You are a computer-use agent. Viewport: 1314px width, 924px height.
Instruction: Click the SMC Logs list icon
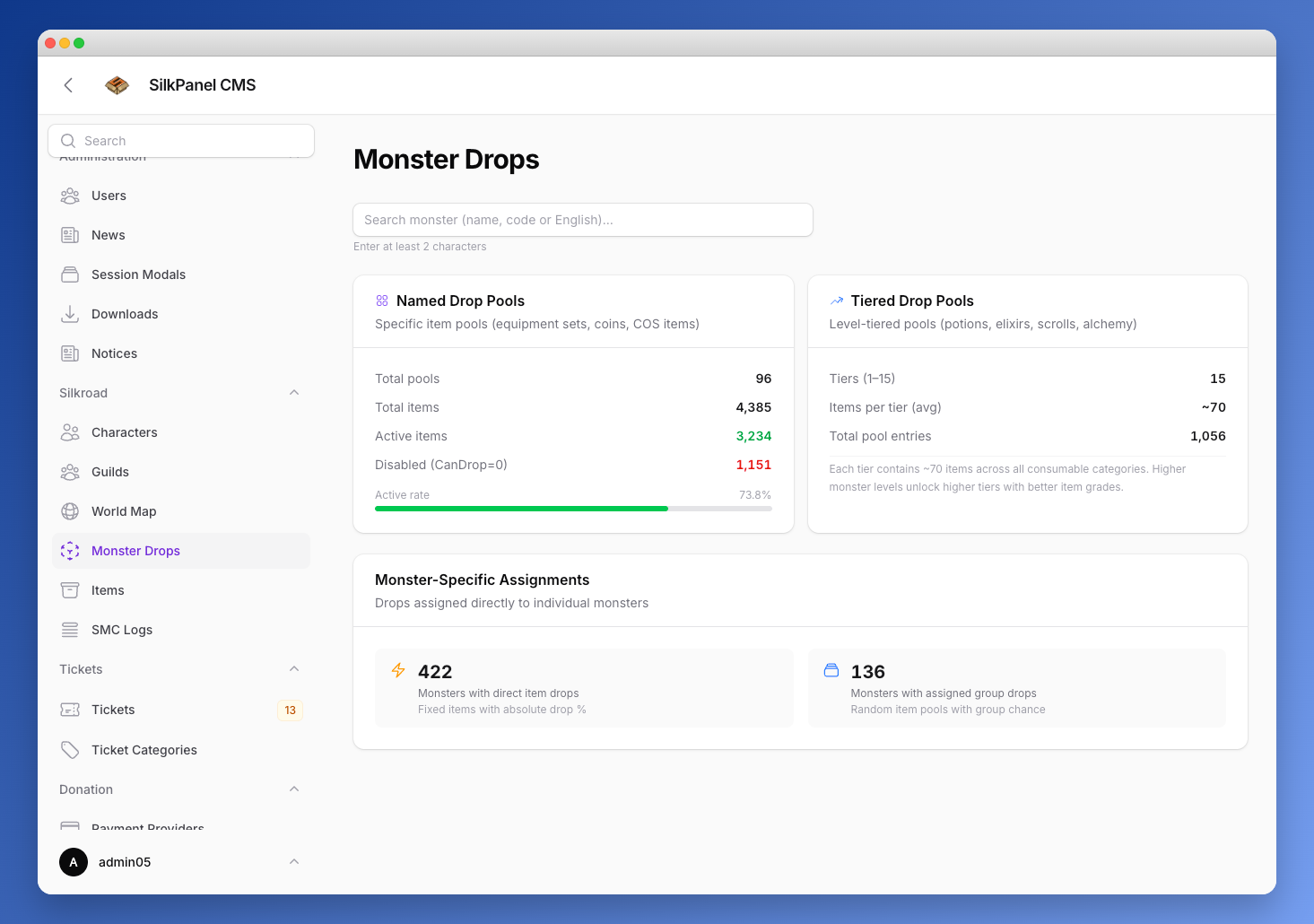(70, 630)
